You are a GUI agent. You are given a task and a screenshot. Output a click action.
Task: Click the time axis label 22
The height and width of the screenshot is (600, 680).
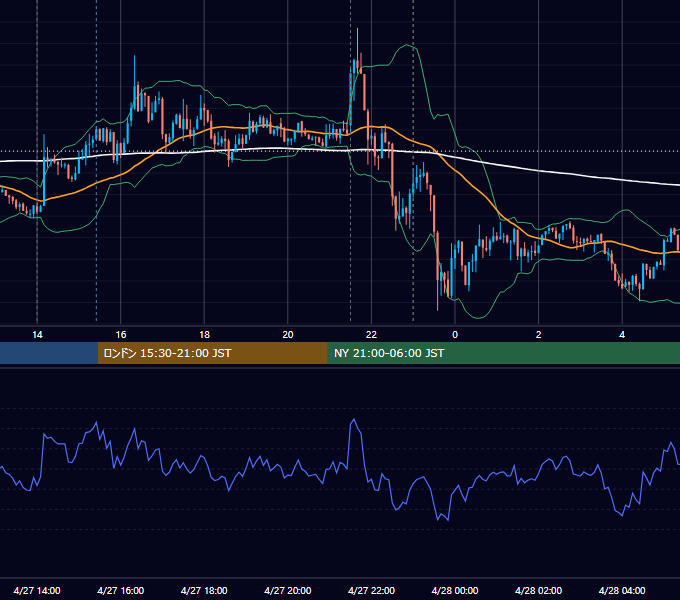(371, 335)
